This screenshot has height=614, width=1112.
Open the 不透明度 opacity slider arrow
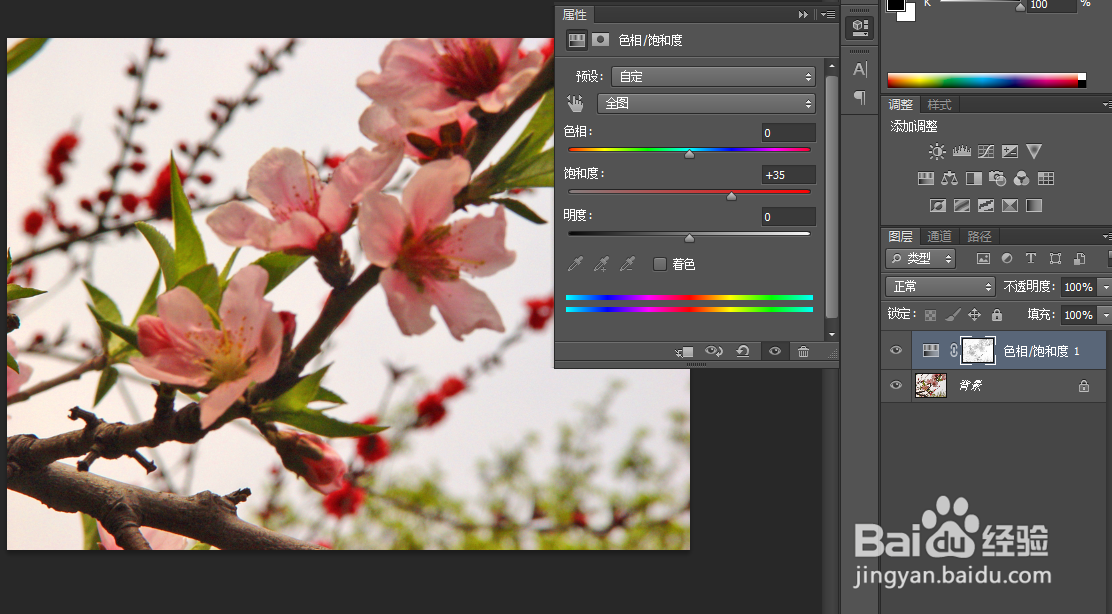pos(1105,286)
